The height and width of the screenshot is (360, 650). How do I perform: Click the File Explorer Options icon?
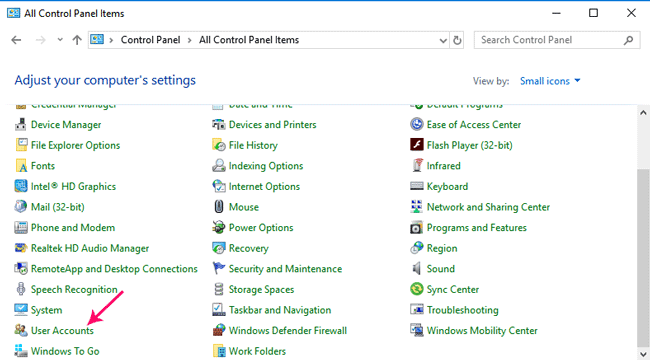click(x=21, y=145)
